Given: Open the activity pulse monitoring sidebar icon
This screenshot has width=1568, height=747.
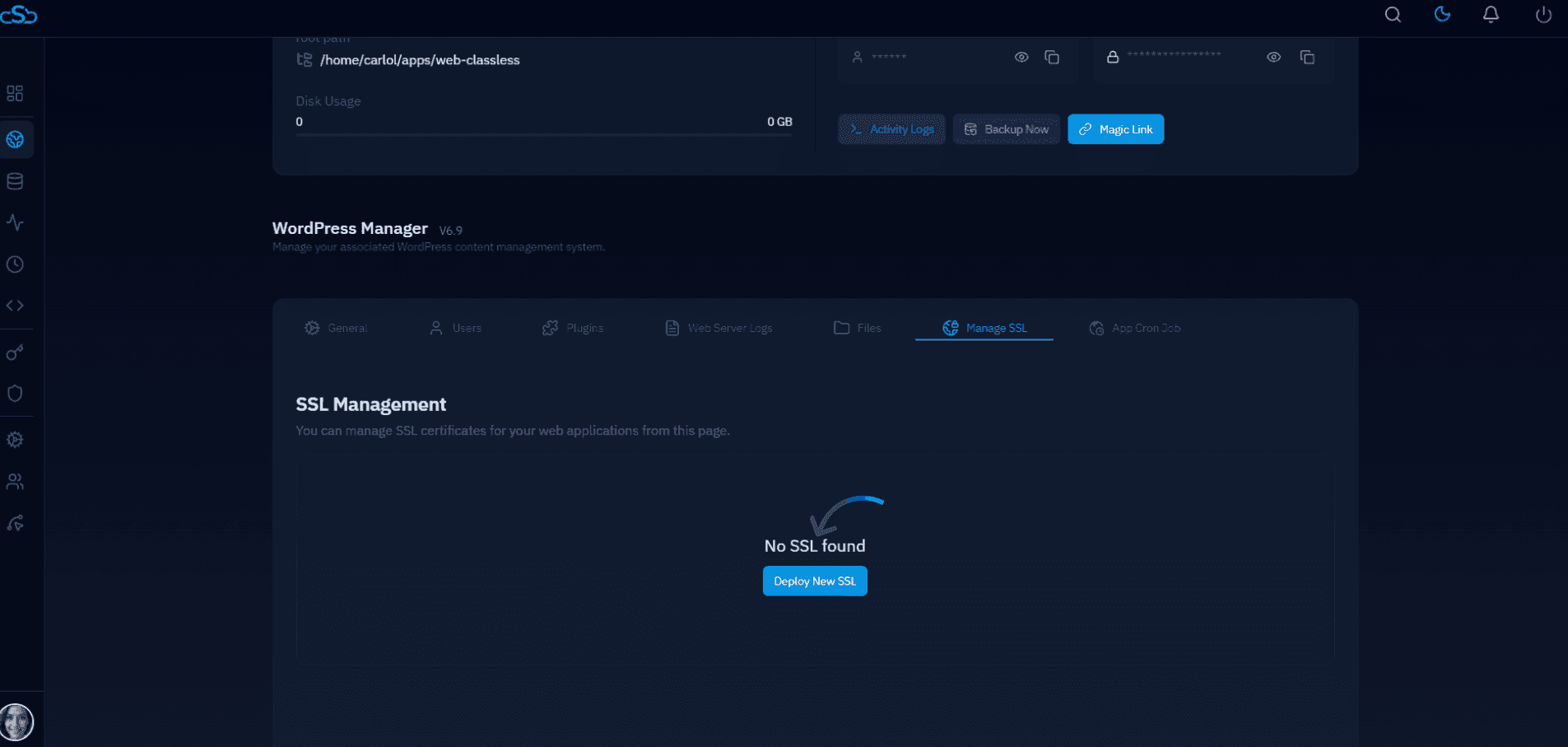Looking at the screenshot, I should [x=15, y=222].
